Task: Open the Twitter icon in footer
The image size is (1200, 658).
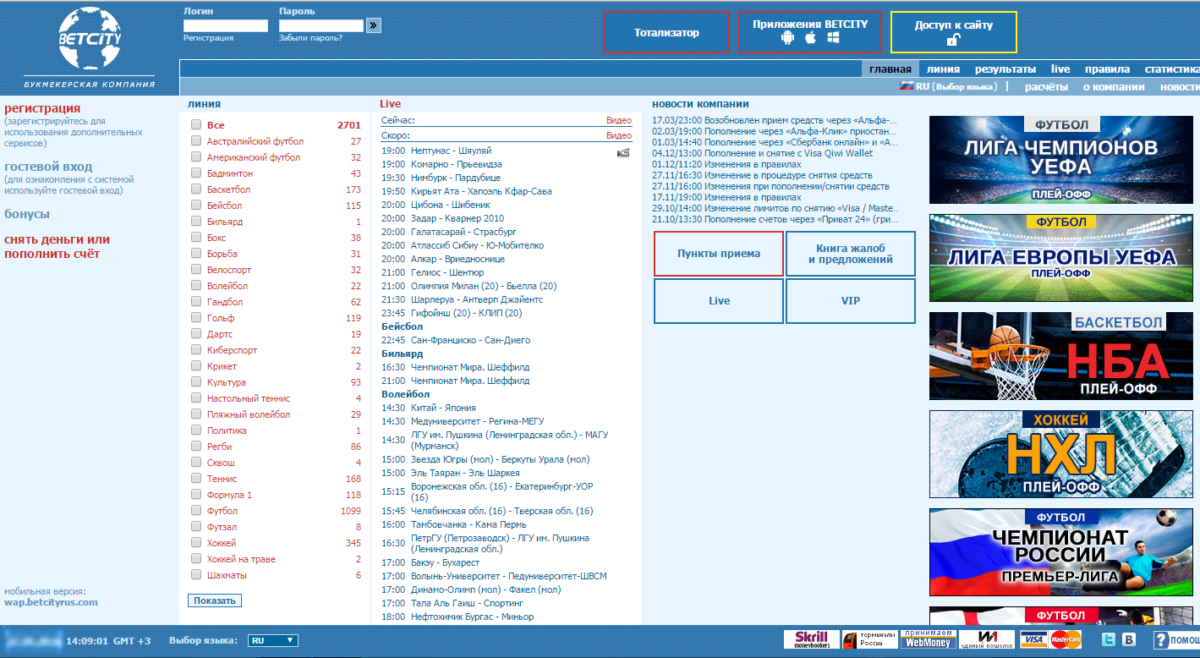Action: [1108, 639]
